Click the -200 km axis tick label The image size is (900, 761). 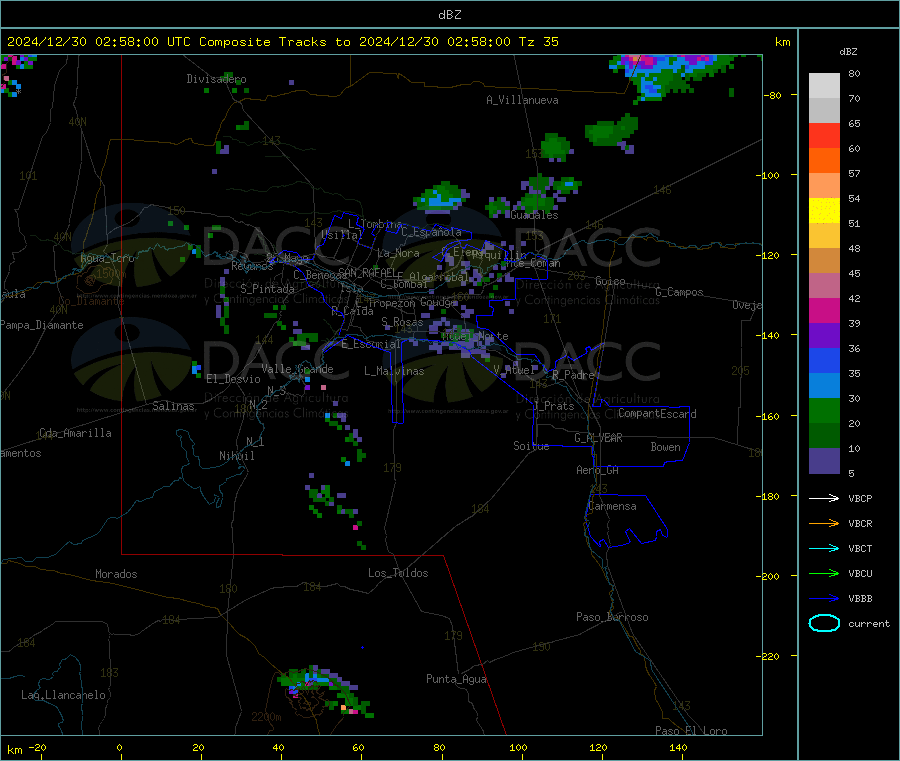pyautogui.click(x=770, y=576)
